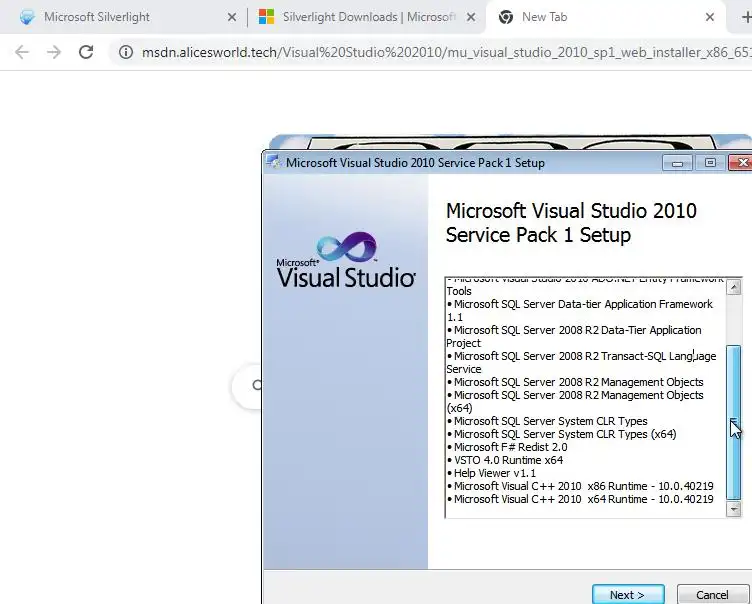
Task: Maximize the Service Pack 1 Setup window
Action: [710, 163]
